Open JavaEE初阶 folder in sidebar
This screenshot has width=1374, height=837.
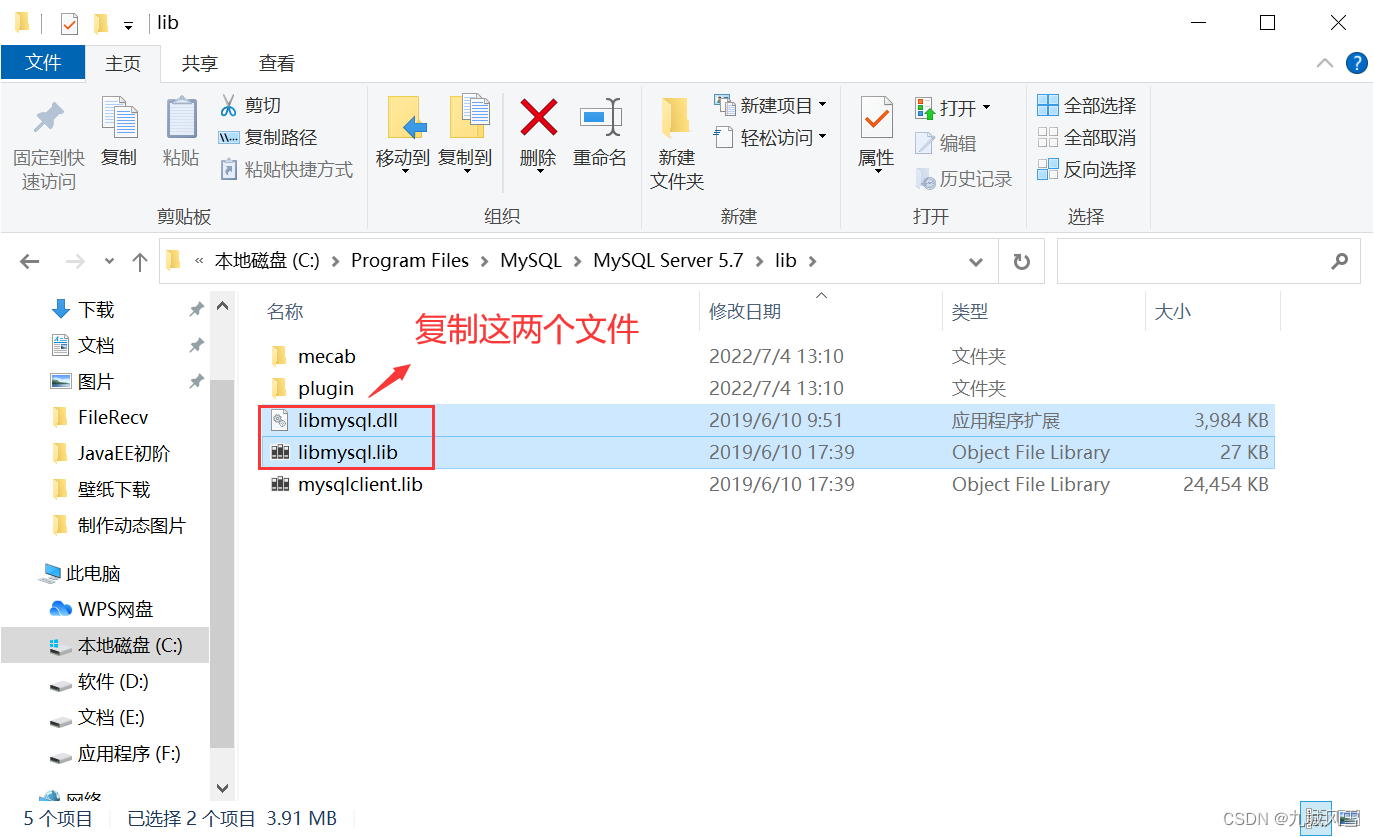tap(124, 453)
